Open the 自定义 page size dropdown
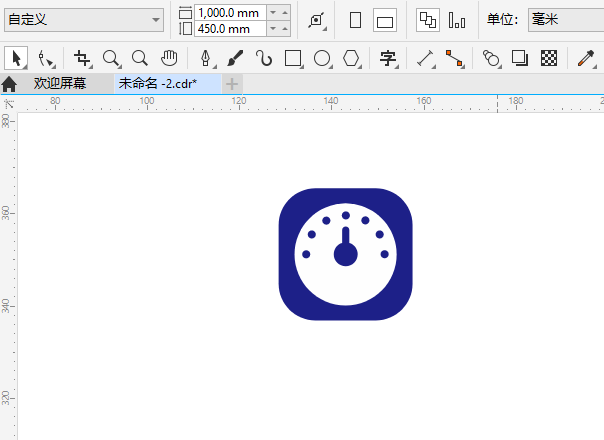The image size is (604, 440). (84, 20)
